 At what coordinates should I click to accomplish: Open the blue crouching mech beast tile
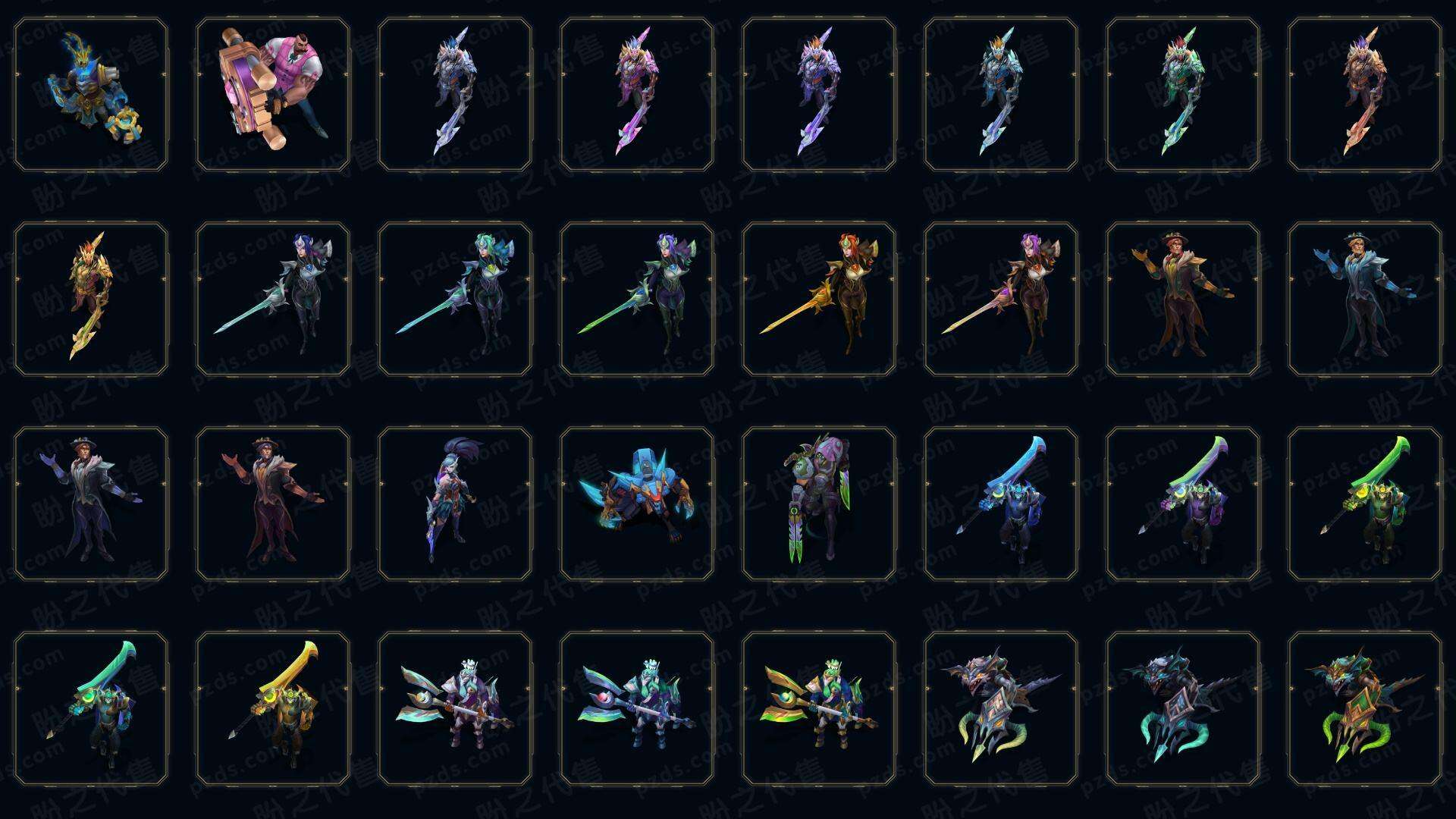(x=637, y=504)
